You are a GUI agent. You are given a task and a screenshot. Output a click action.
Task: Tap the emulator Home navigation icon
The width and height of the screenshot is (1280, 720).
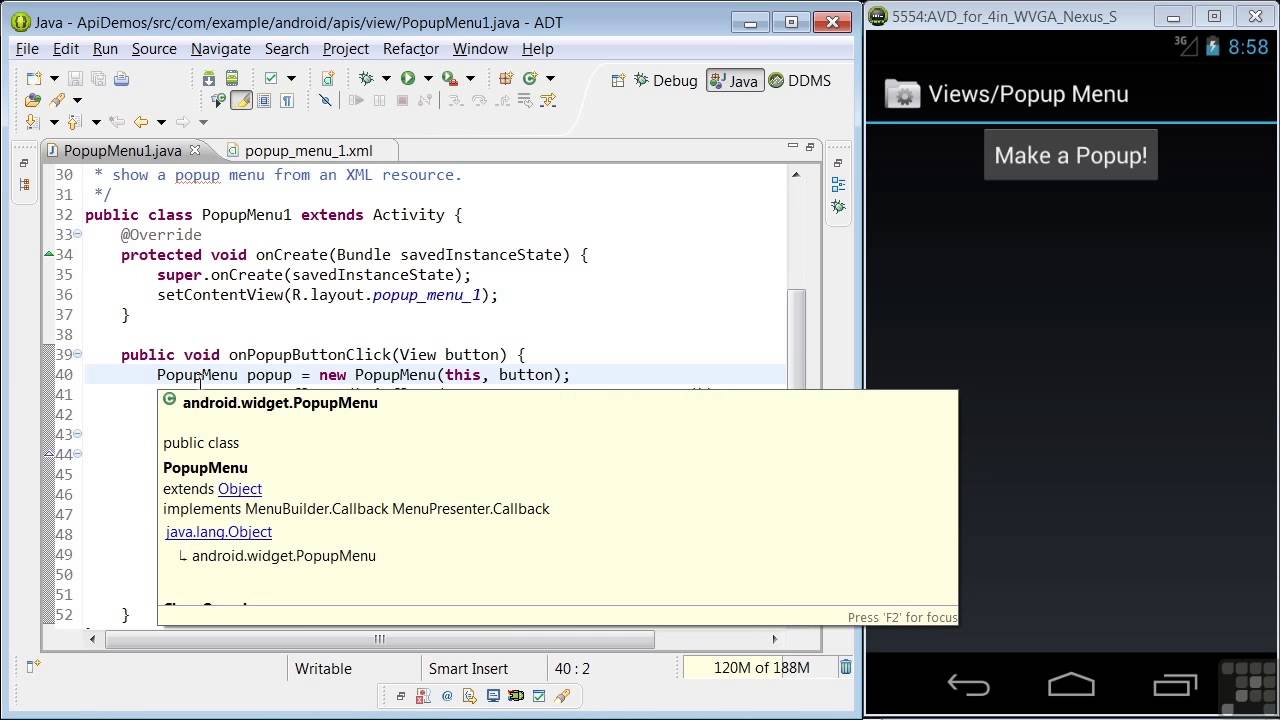(x=1071, y=685)
